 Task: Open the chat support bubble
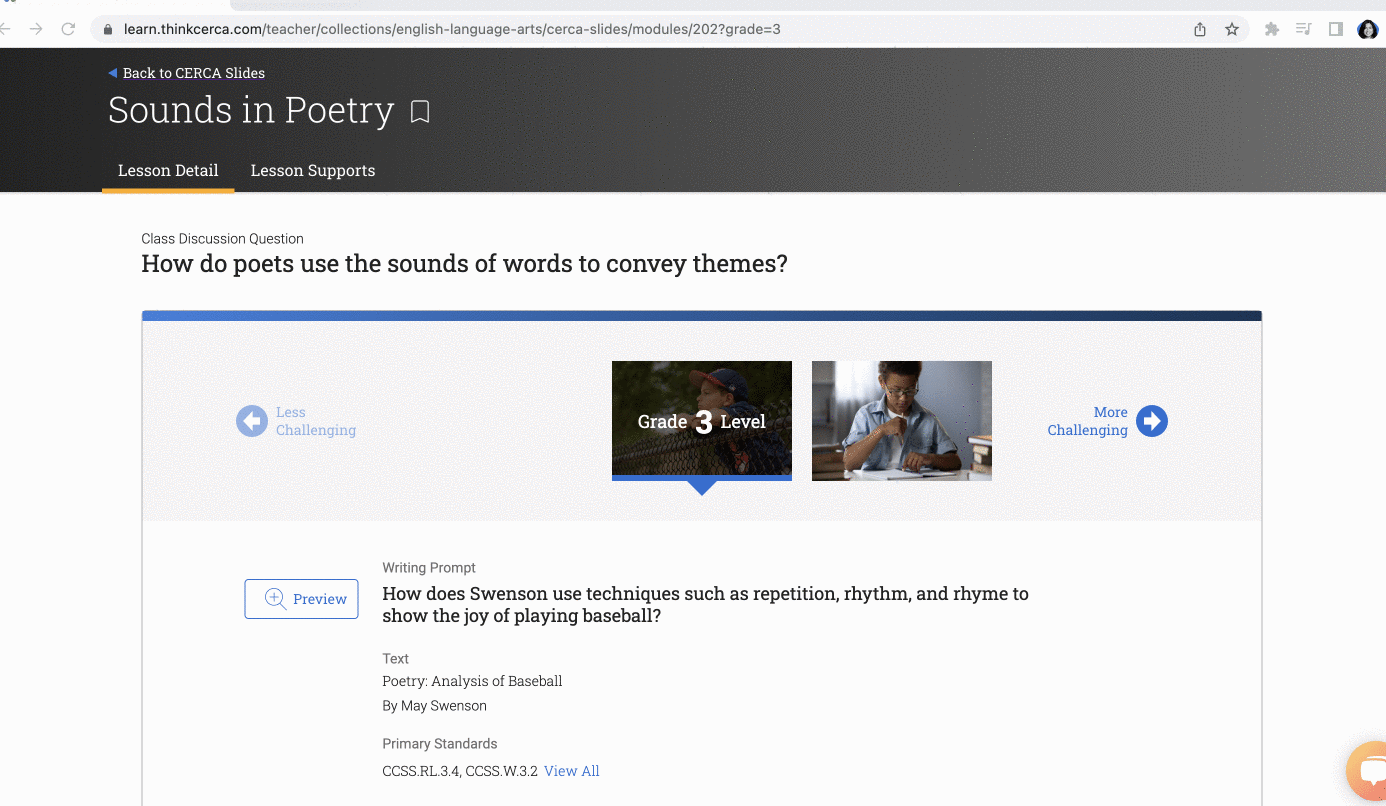(1368, 773)
